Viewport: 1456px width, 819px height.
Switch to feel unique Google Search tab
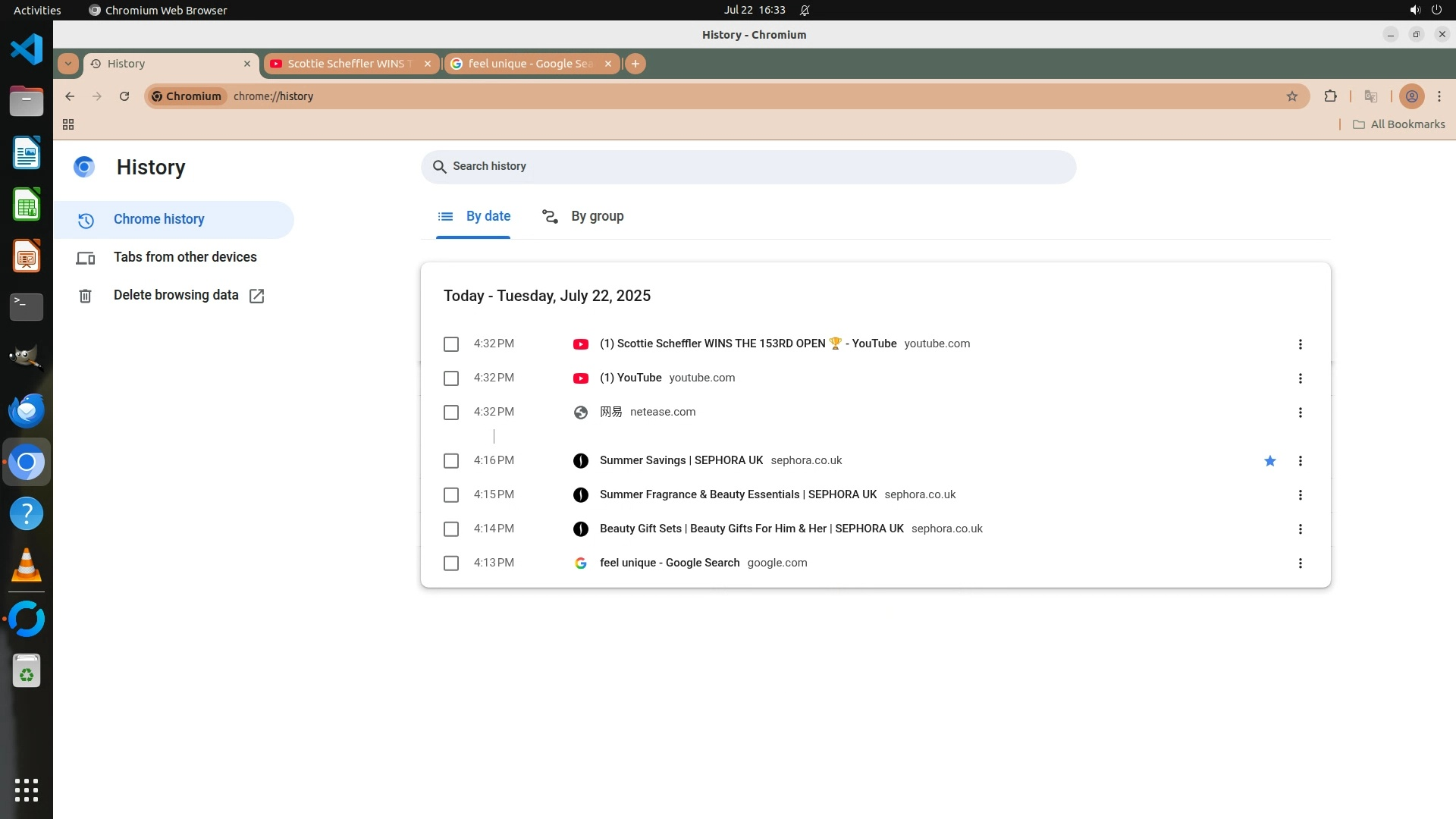tap(529, 64)
